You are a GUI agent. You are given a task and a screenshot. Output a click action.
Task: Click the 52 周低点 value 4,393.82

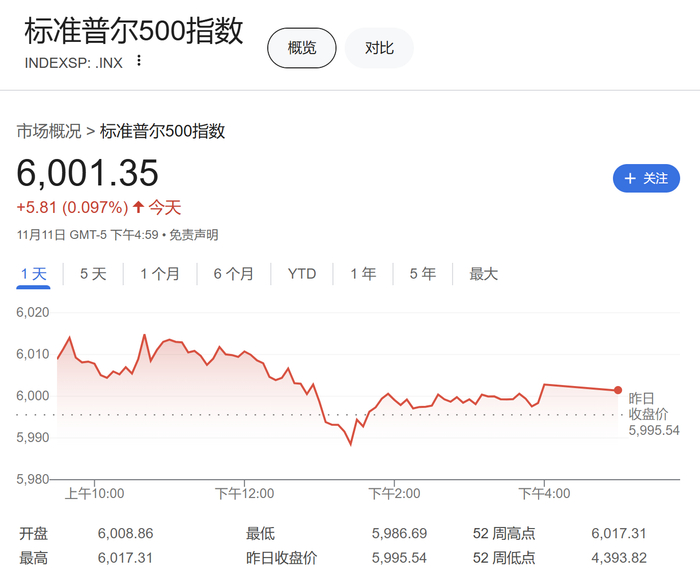click(x=619, y=558)
